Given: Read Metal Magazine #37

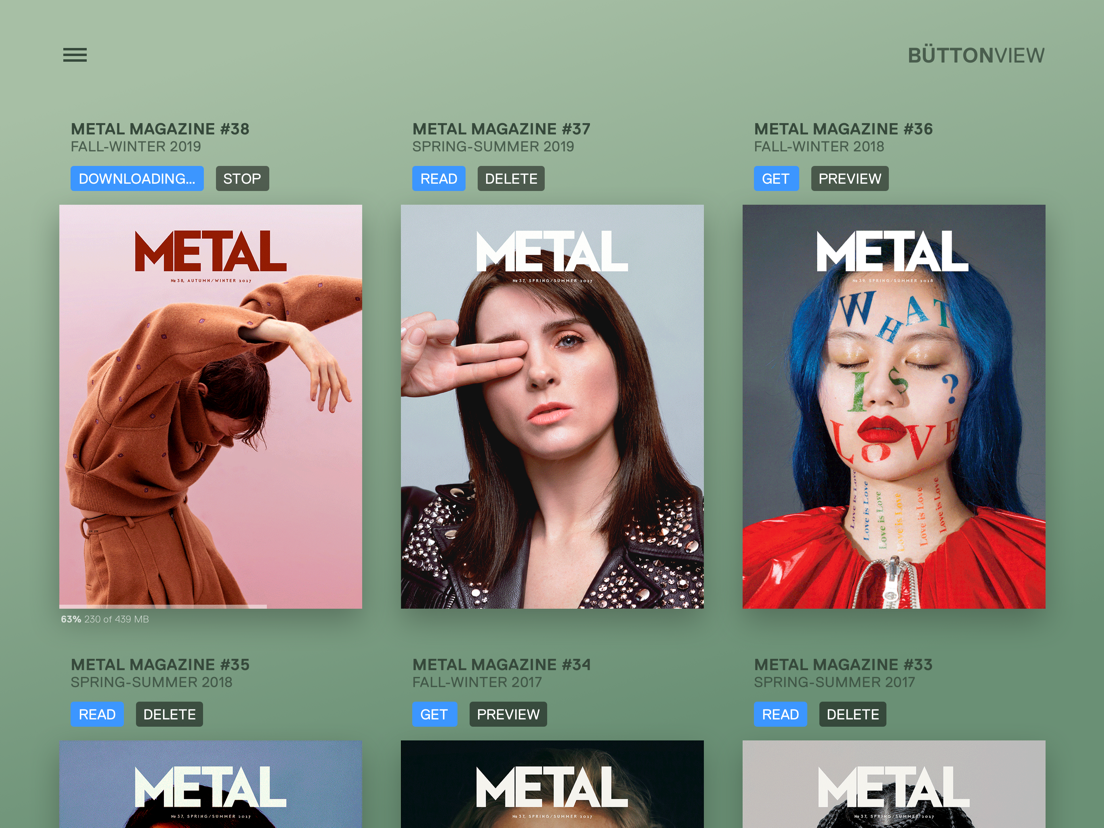Looking at the screenshot, I should click(x=439, y=179).
